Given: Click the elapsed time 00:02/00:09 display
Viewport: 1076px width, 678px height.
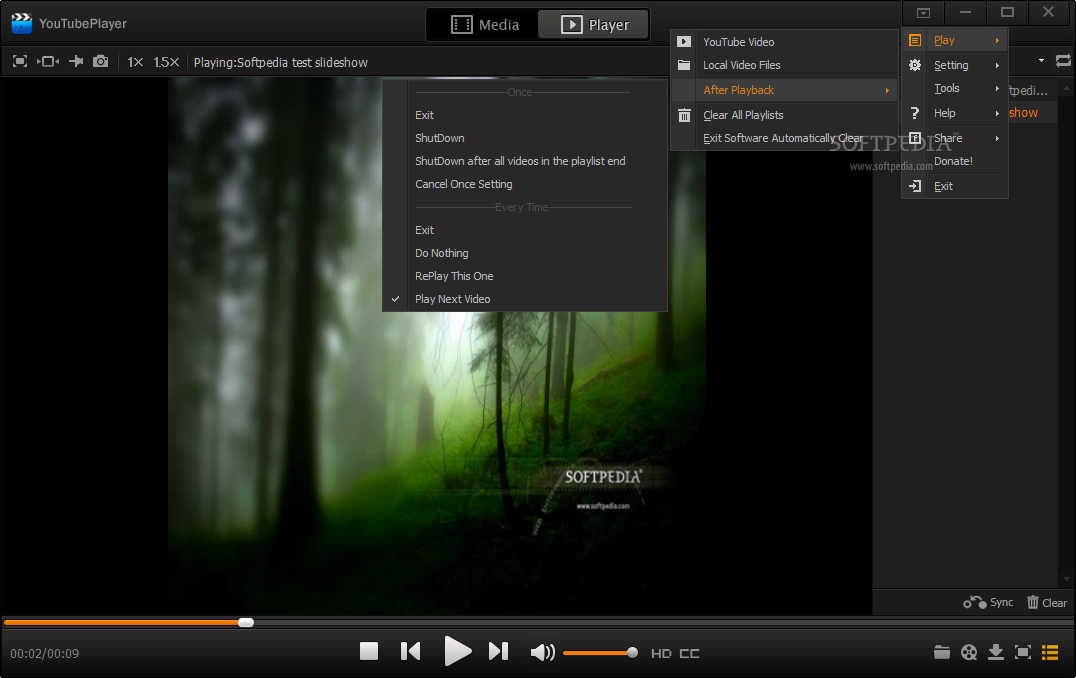Looking at the screenshot, I should tap(45, 653).
